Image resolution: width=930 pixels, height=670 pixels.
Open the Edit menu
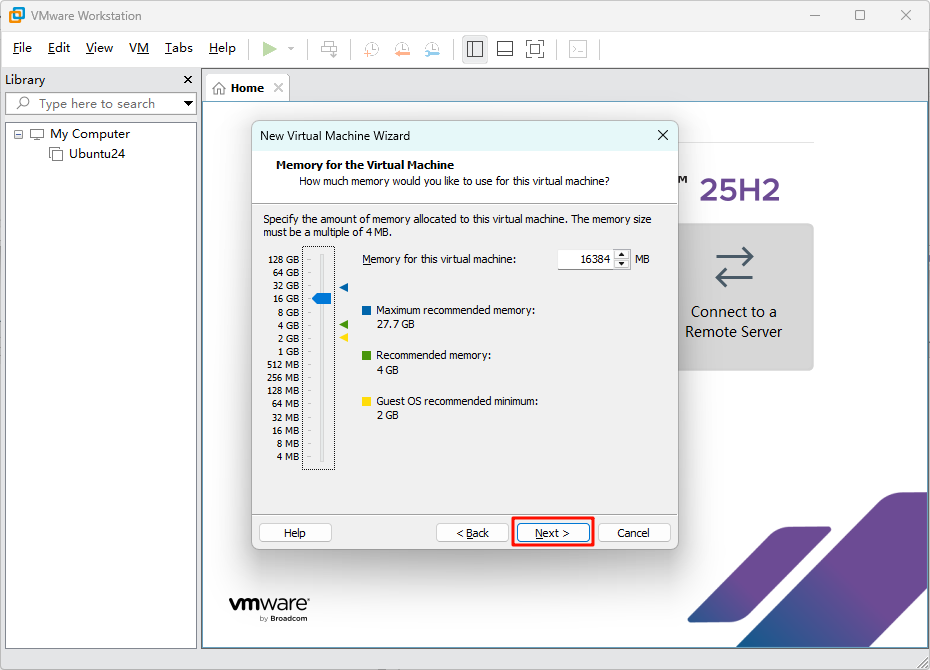59,48
